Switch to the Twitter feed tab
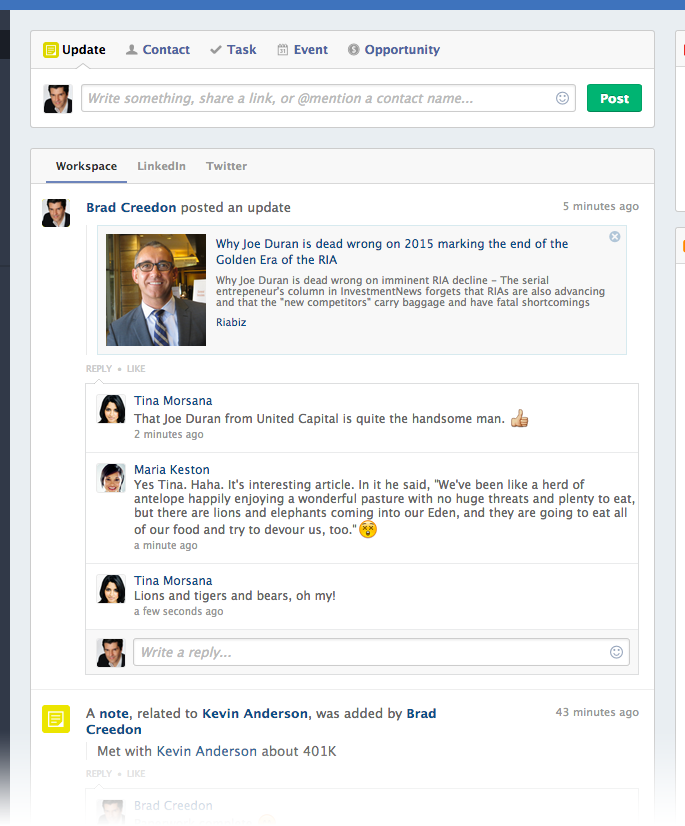685x826 pixels. (x=226, y=166)
